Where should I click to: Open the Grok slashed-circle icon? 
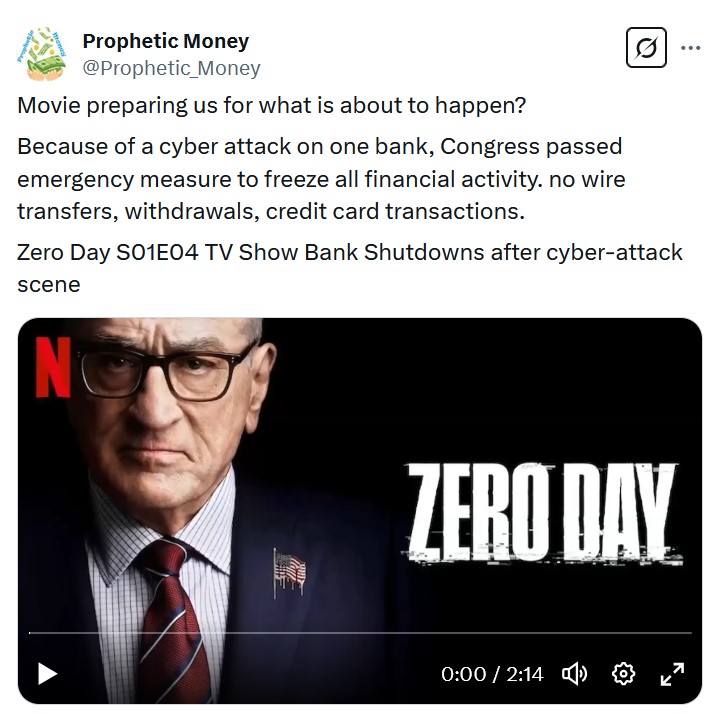click(646, 48)
